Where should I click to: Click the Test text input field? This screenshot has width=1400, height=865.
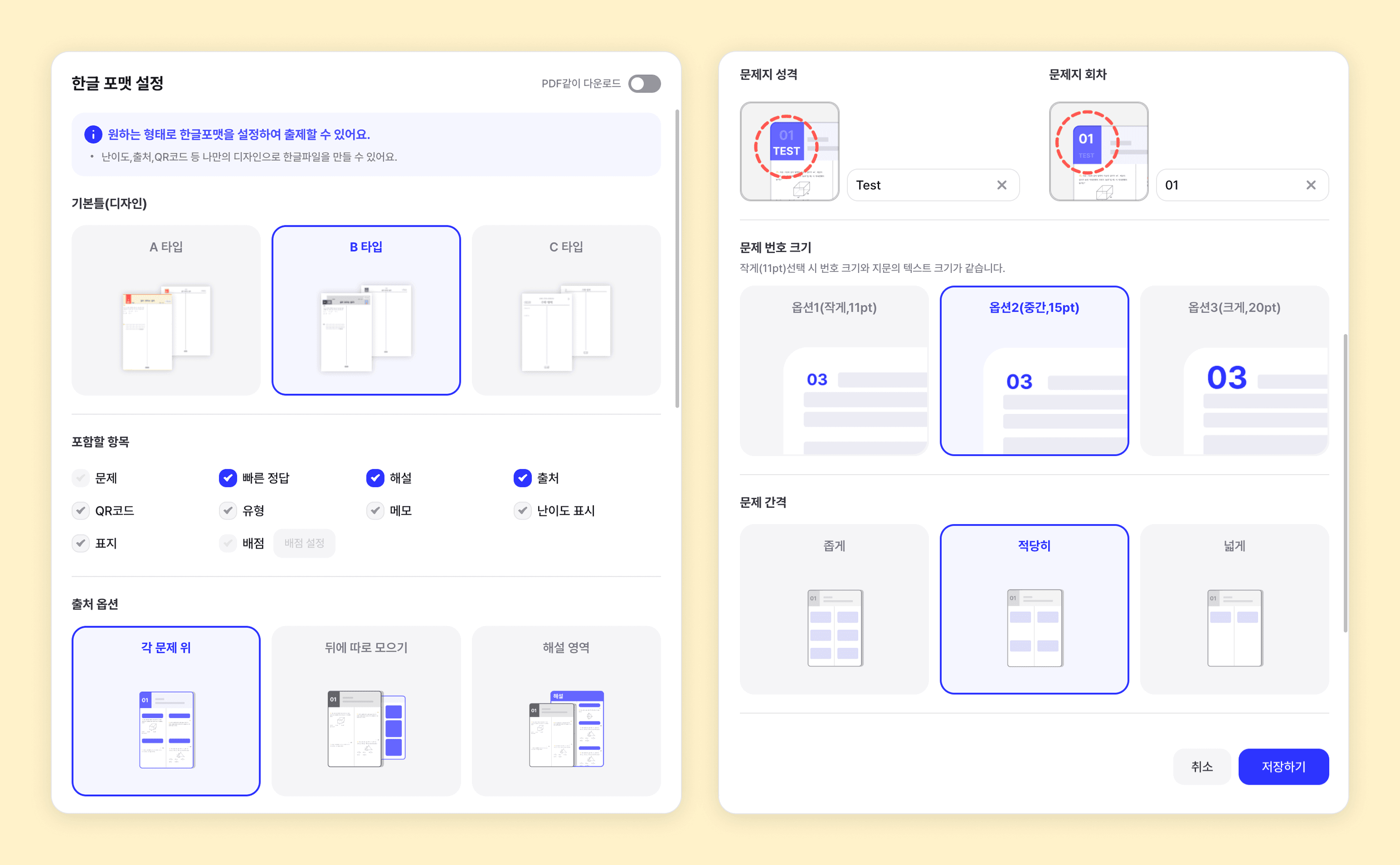[x=933, y=185]
